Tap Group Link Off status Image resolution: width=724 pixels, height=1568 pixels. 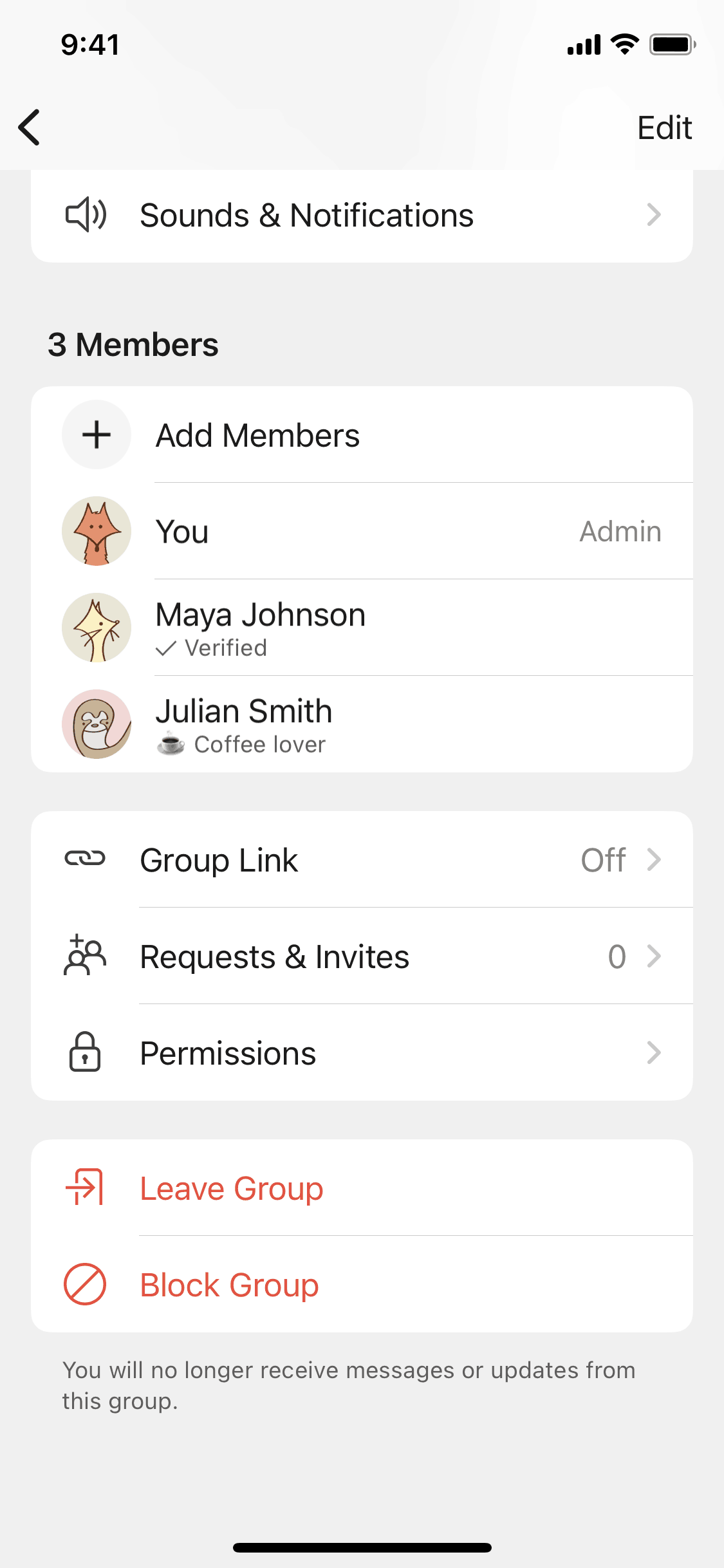click(603, 860)
